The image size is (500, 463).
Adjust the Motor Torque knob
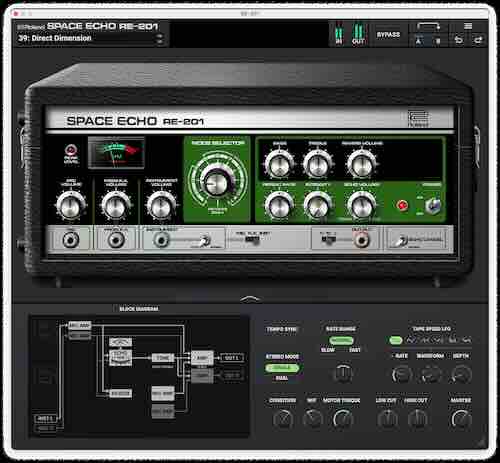343,419
